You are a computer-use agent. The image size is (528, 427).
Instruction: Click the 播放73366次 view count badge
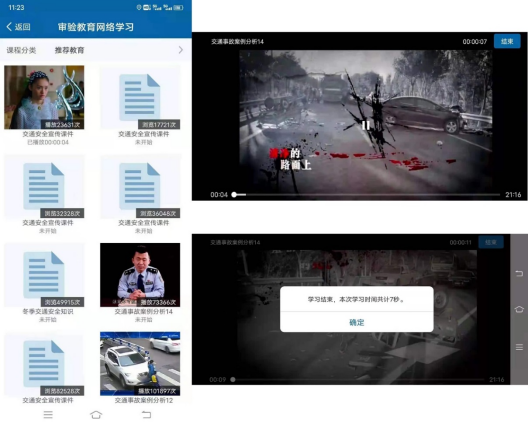(x=158, y=302)
